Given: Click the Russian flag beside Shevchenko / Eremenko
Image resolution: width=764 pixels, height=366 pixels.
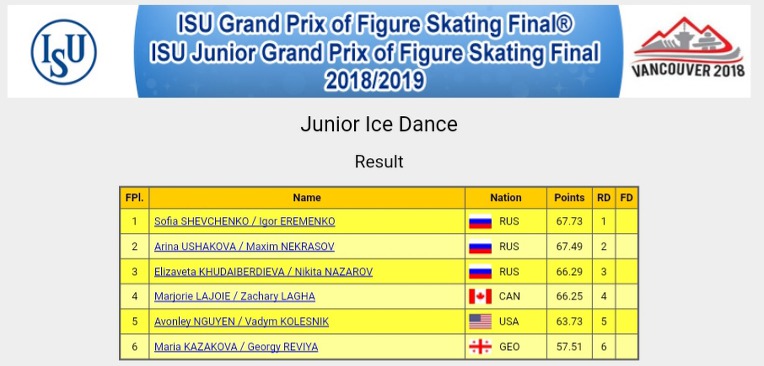Looking at the screenshot, I should tap(480, 222).
